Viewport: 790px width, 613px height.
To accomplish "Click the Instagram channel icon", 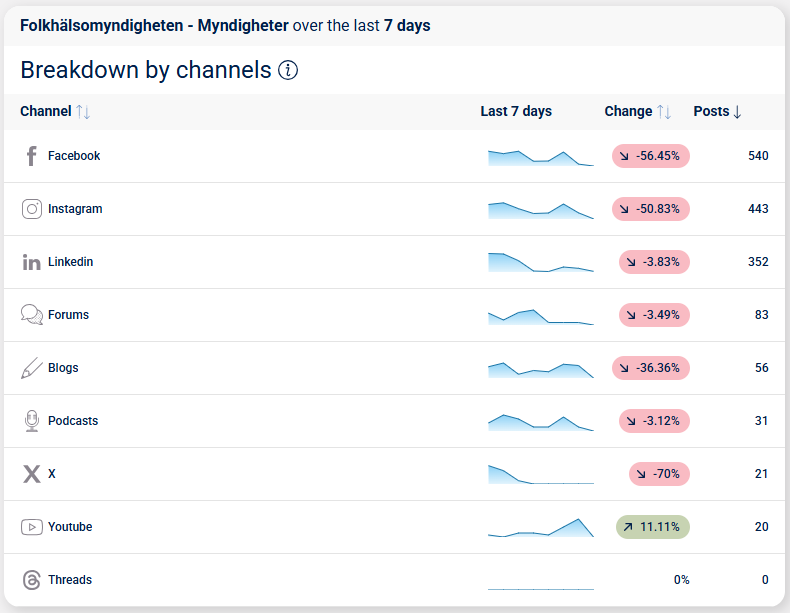I will 32,209.
